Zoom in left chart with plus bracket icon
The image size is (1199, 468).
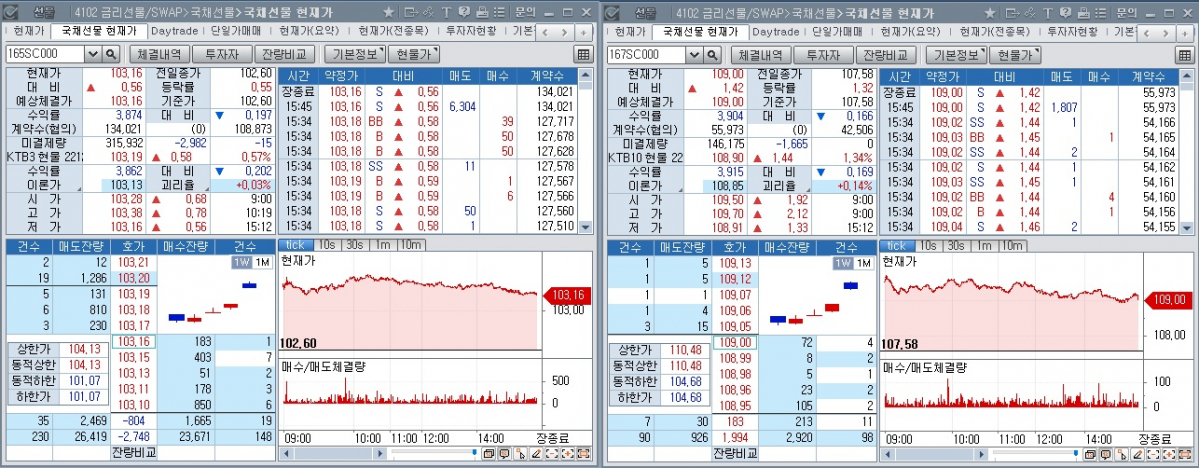568,454
